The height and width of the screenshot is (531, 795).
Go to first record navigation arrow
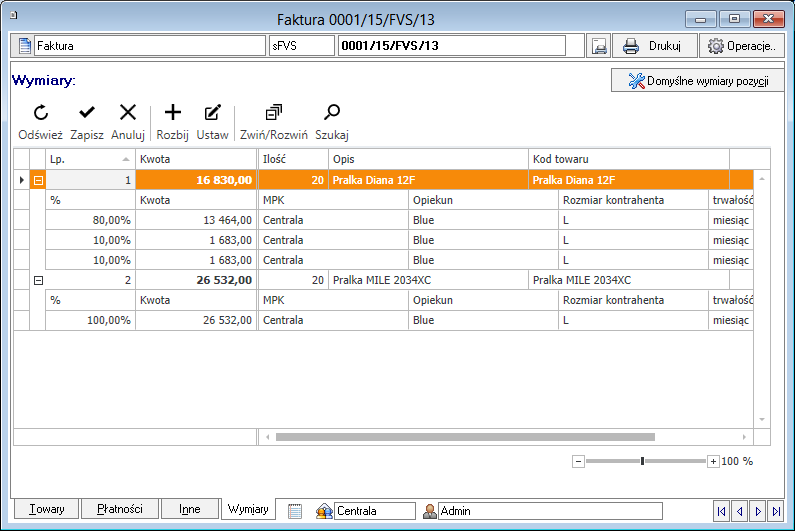click(721, 511)
